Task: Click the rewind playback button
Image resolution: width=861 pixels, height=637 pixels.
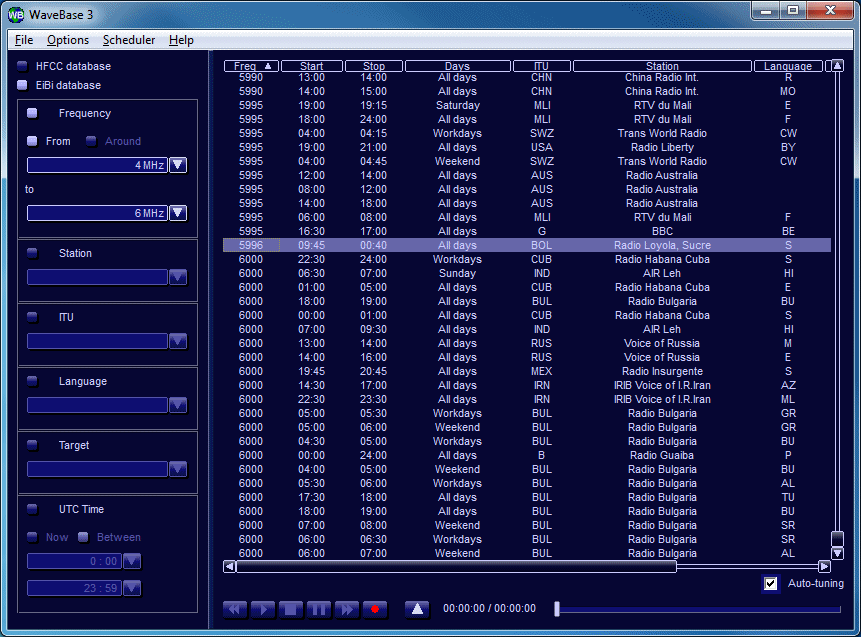Action: [235, 609]
